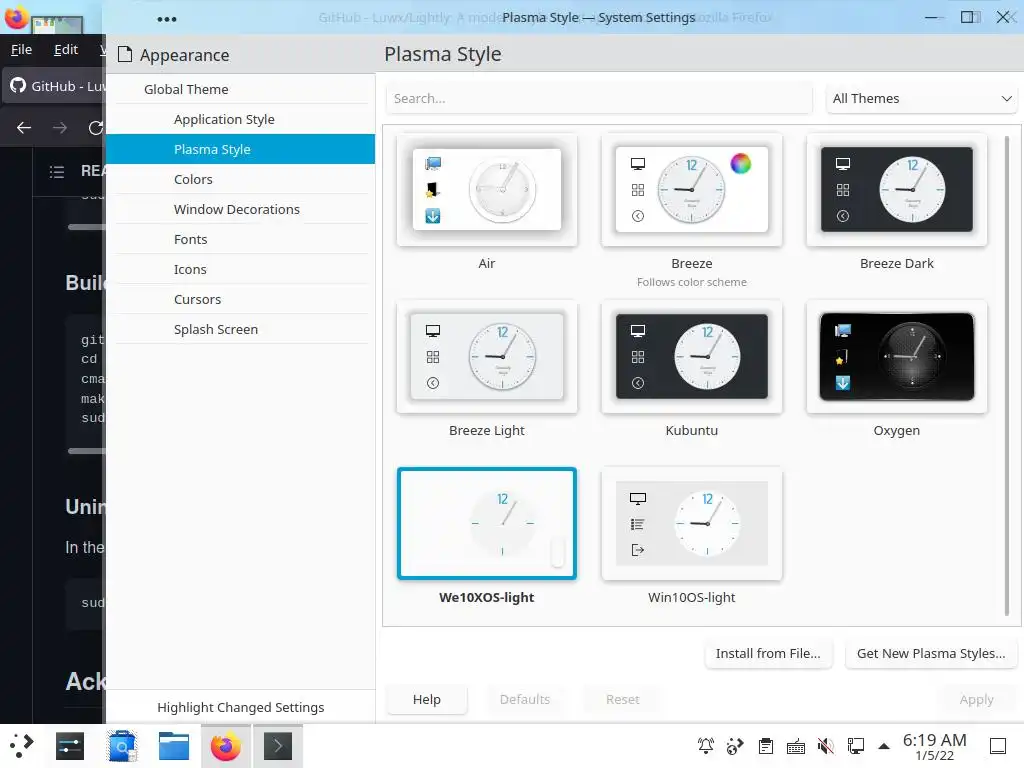
Task: Click the Defaults button
Action: [524, 699]
